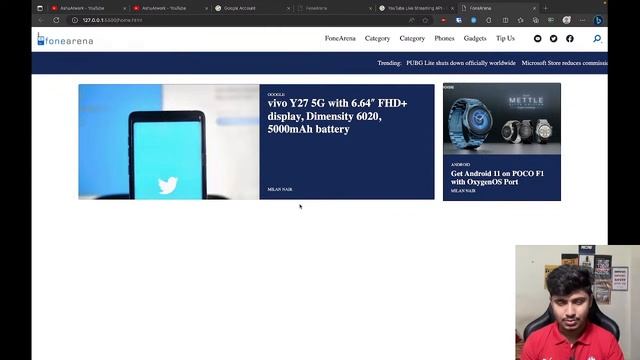Open the vivo Y27 5G article headline

tap(337, 116)
